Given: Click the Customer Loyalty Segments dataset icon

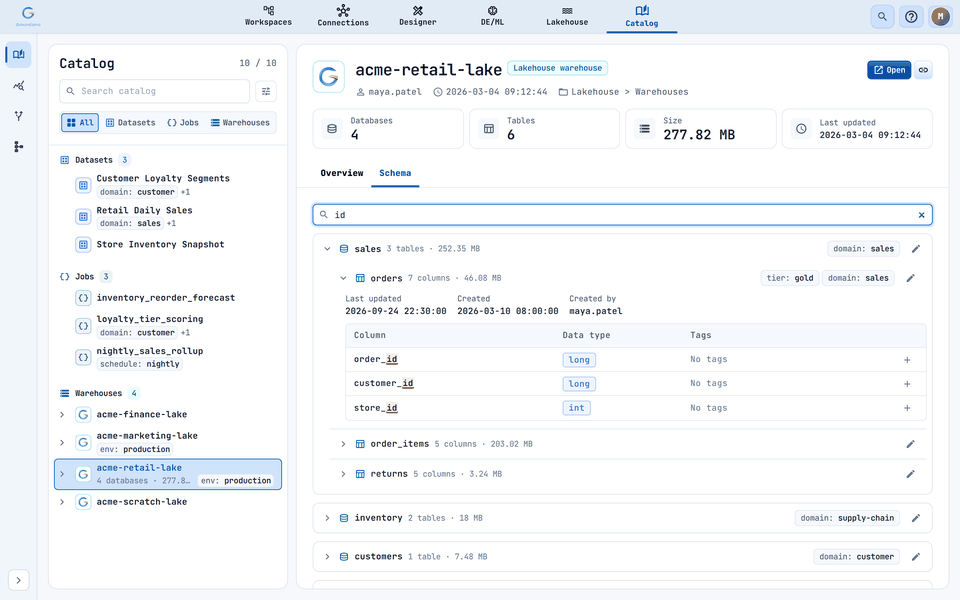Looking at the screenshot, I should (83, 185).
